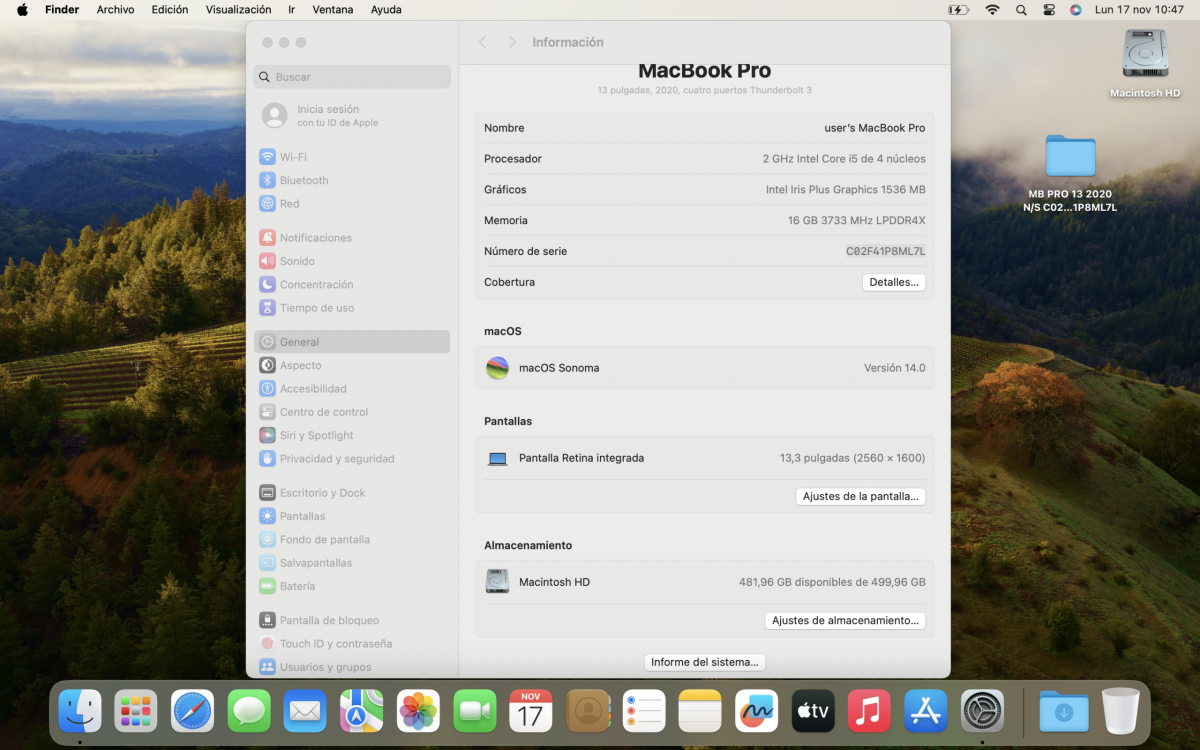Open Wi-Fi settings in the sidebar
Image resolution: width=1200 pixels, height=750 pixels.
[x=292, y=157]
